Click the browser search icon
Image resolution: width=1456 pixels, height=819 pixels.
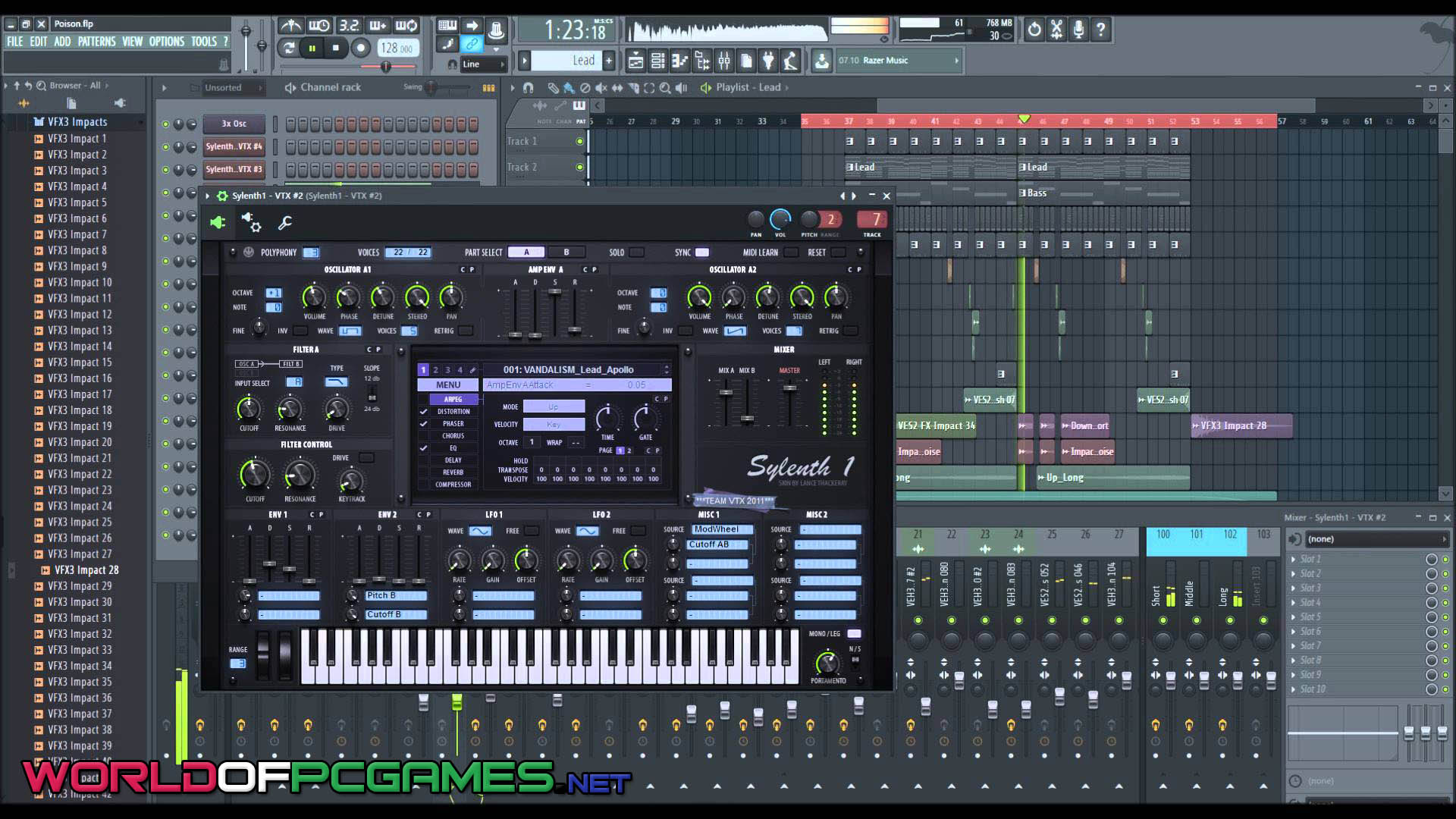tap(41, 86)
